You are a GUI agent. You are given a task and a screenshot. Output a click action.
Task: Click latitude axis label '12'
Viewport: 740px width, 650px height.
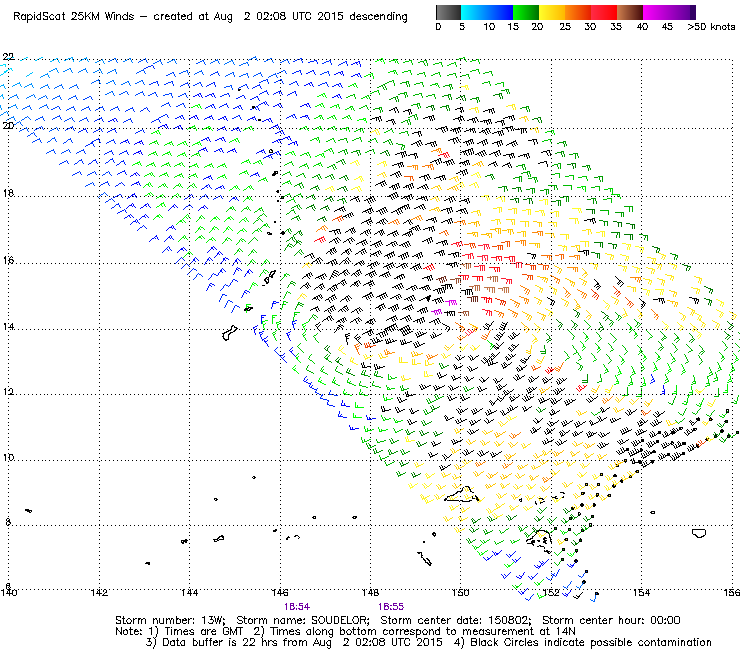pyautogui.click(x=8, y=392)
